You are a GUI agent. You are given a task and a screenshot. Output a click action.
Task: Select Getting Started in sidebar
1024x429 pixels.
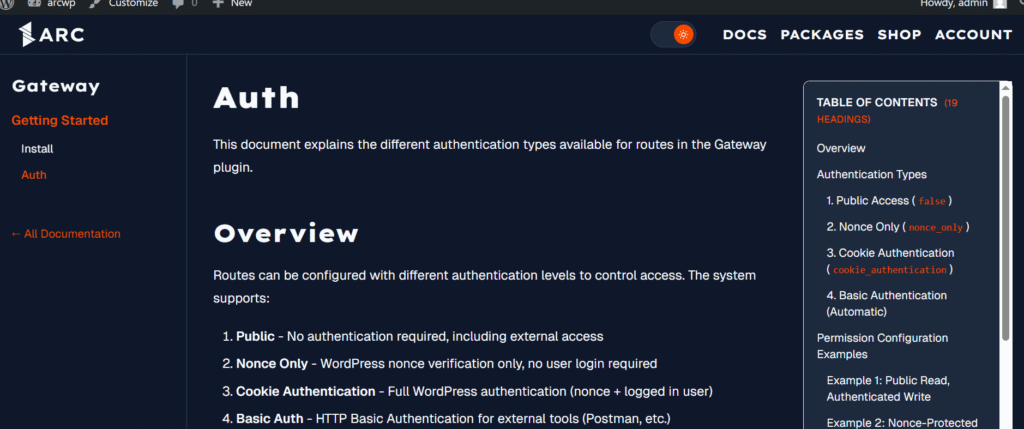click(x=60, y=121)
